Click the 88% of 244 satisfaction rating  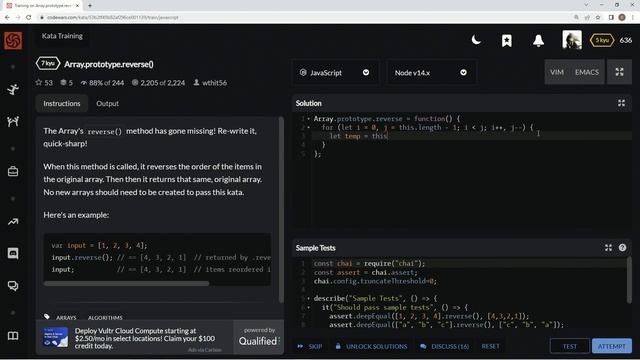tap(102, 82)
